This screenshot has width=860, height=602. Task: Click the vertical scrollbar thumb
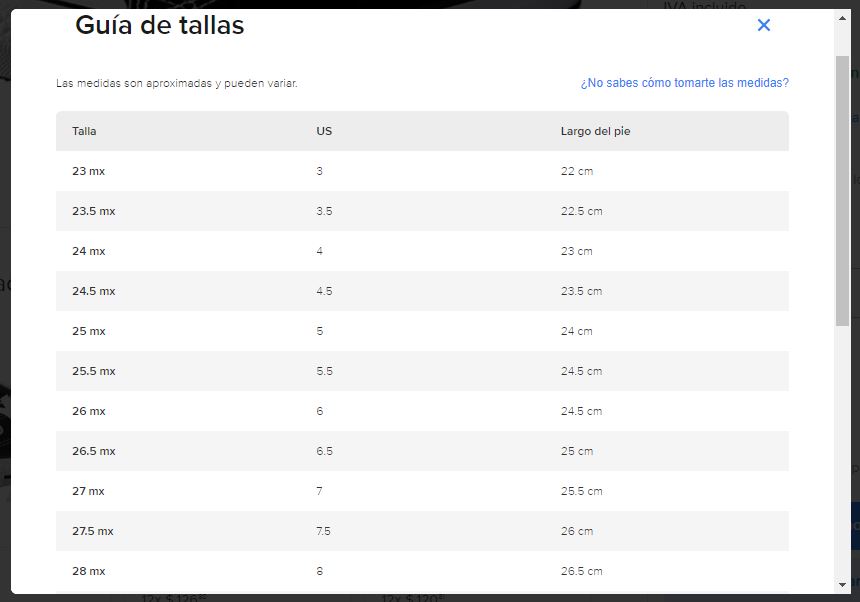[x=842, y=190]
